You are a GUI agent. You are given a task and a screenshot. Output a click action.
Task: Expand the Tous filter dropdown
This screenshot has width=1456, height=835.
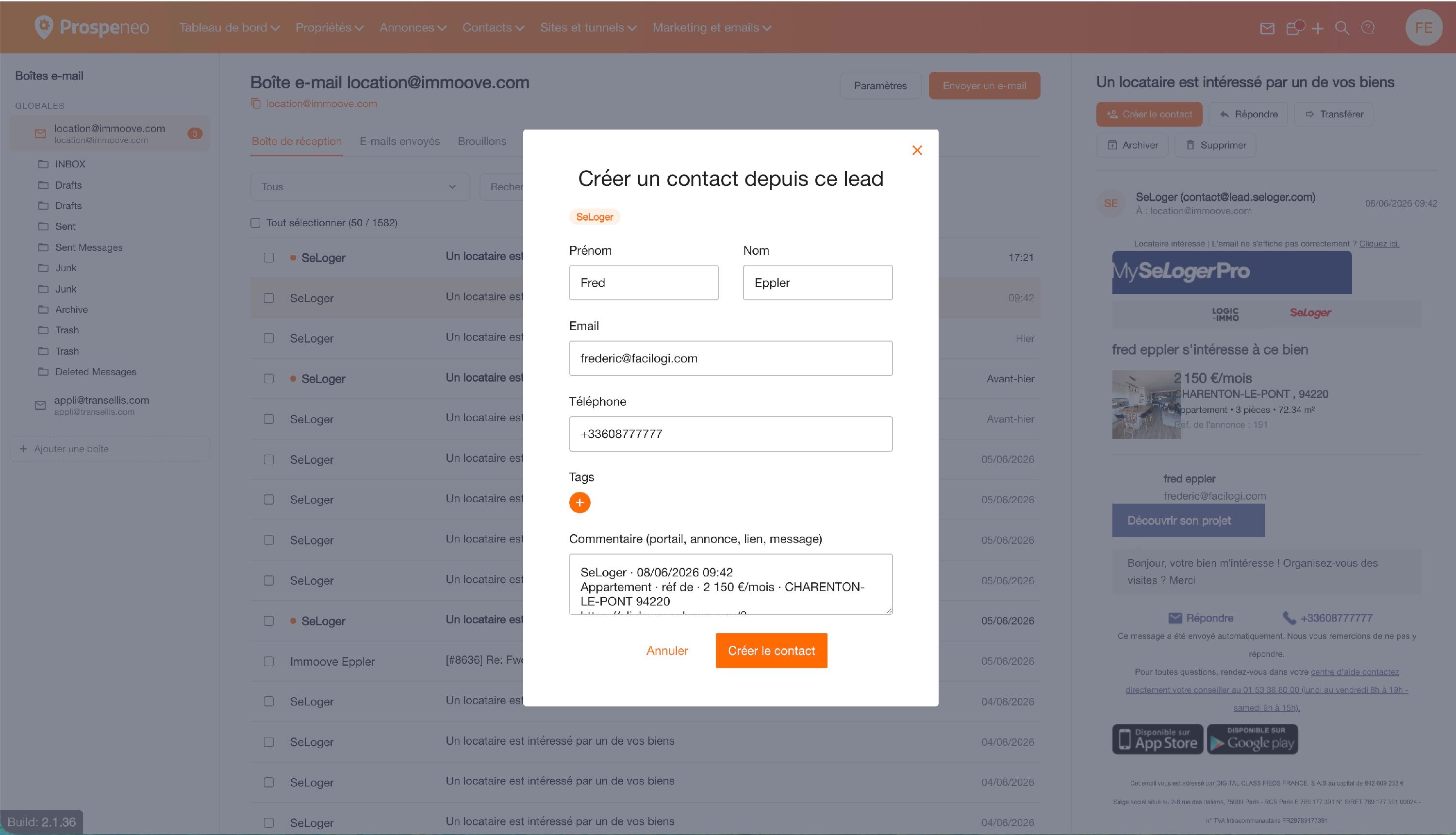pos(360,187)
